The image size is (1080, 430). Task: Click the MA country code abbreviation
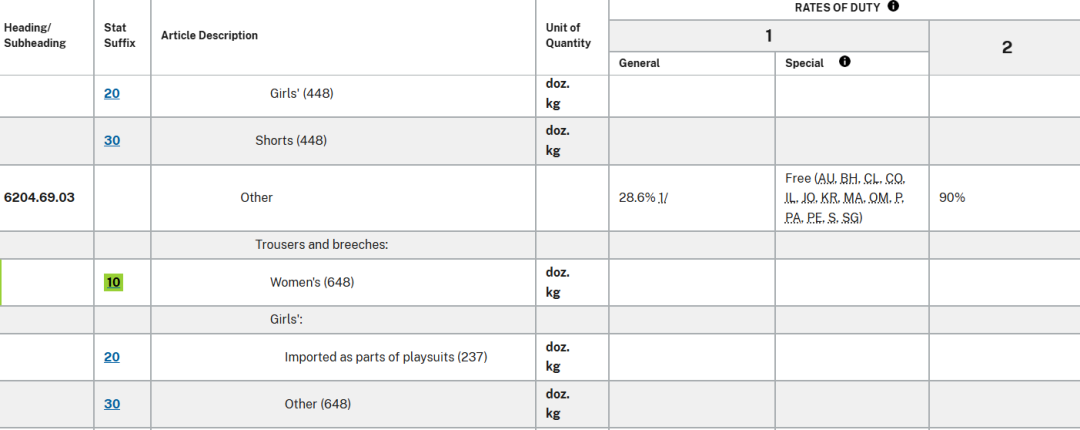[855, 198]
